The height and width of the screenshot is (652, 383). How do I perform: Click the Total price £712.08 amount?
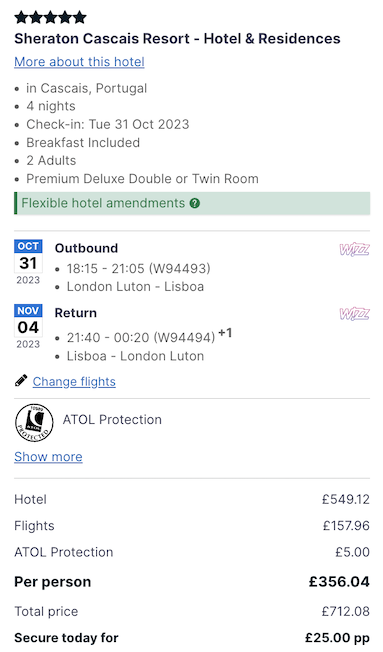346,611
